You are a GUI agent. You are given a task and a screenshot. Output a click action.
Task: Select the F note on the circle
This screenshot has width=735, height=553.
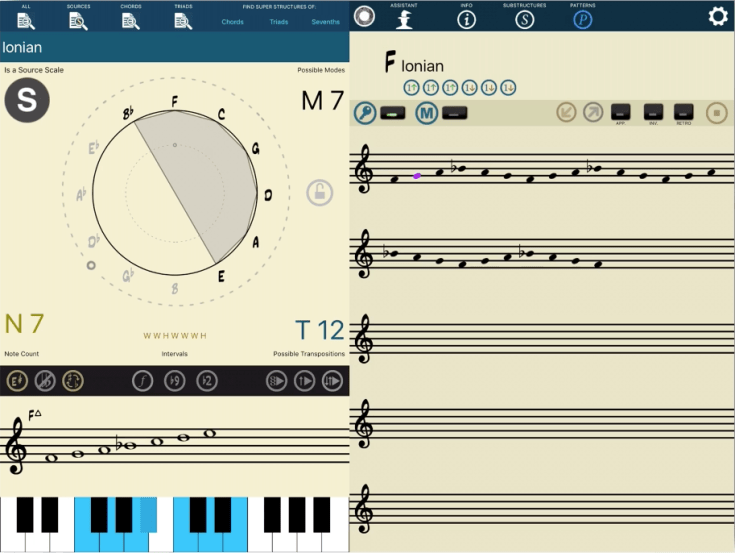175,101
